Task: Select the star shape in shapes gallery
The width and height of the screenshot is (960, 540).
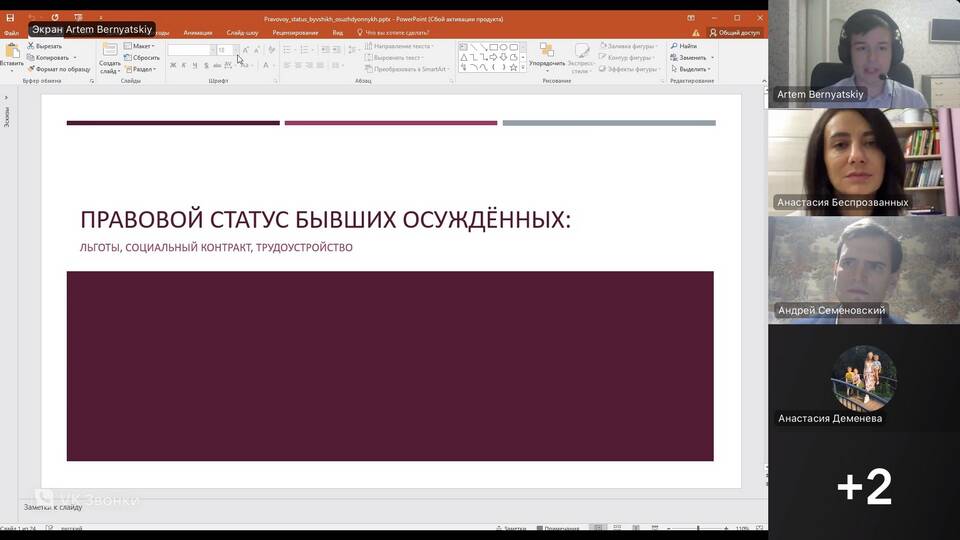Action: pos(514,68)
